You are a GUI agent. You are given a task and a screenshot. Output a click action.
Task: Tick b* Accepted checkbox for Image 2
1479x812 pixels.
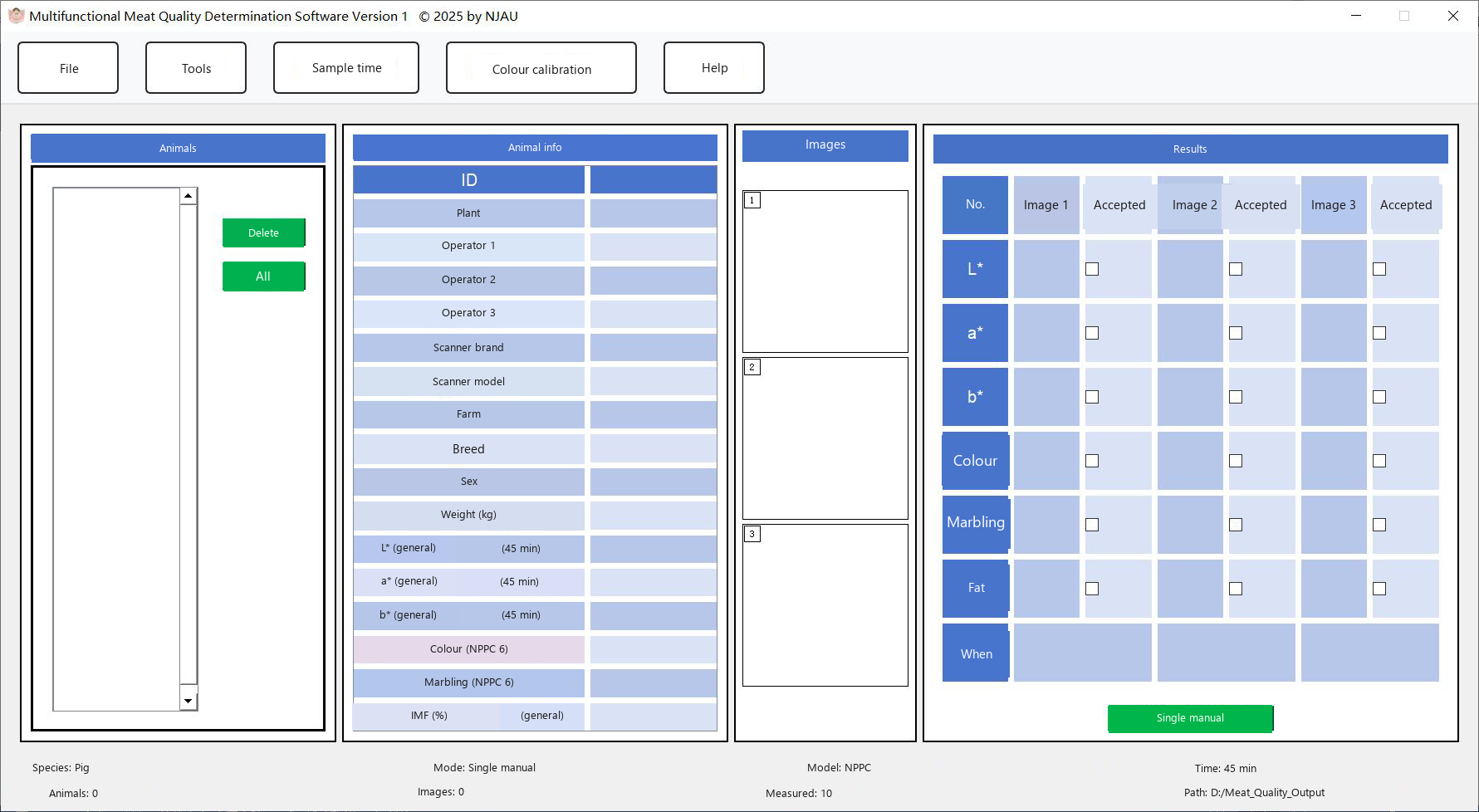point(1236,397)
